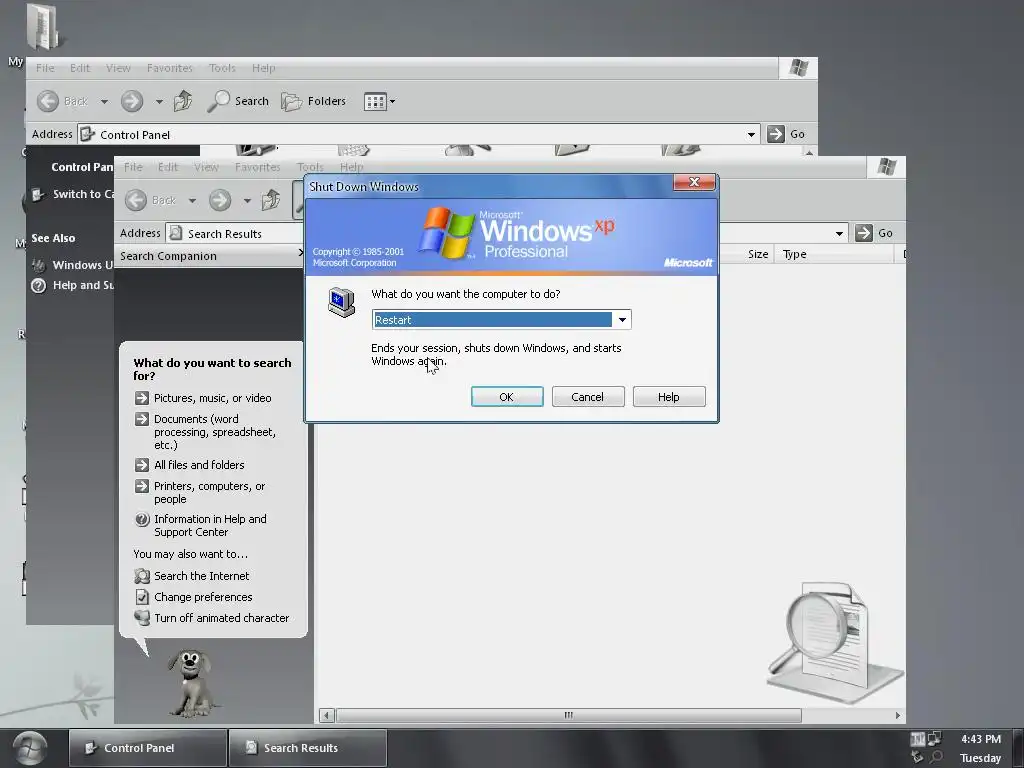Open File menu in Search Results window
This screenshot has height=768, width=1024.
(x=133, y=167)
